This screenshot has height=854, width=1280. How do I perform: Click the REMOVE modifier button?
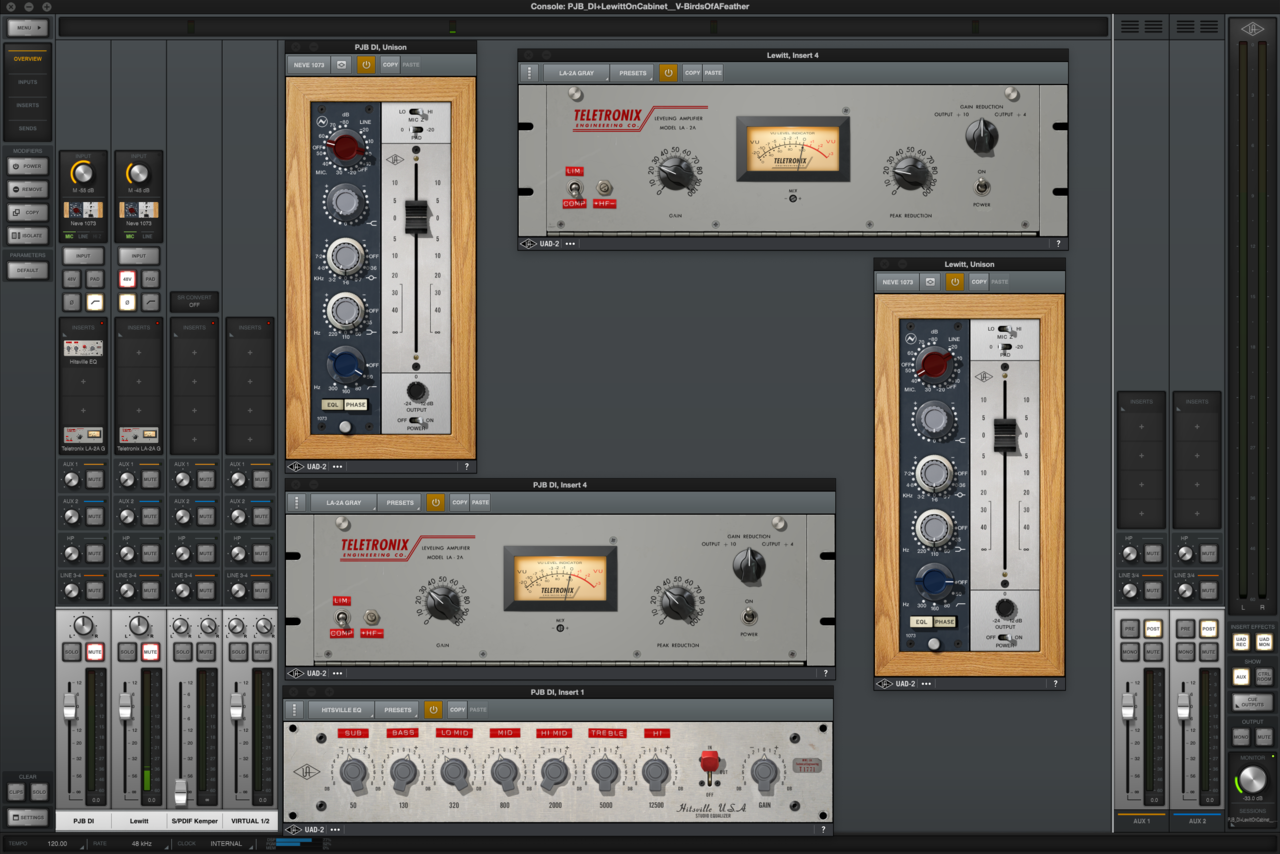27,189
